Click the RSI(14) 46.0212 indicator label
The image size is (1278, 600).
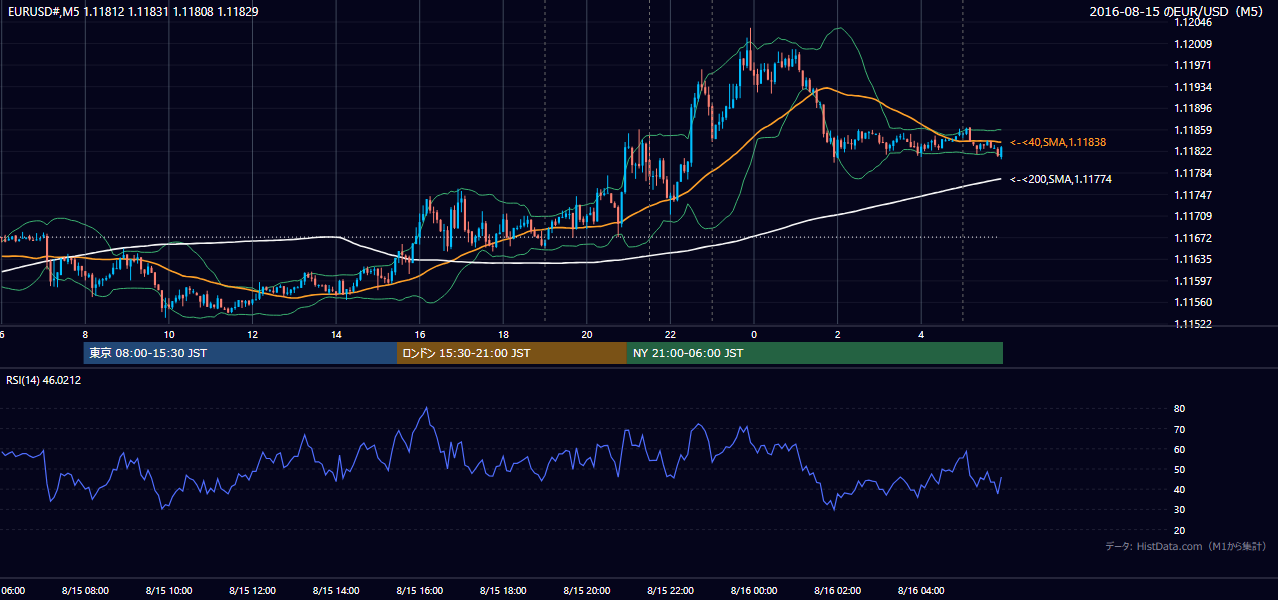(44, 380)
